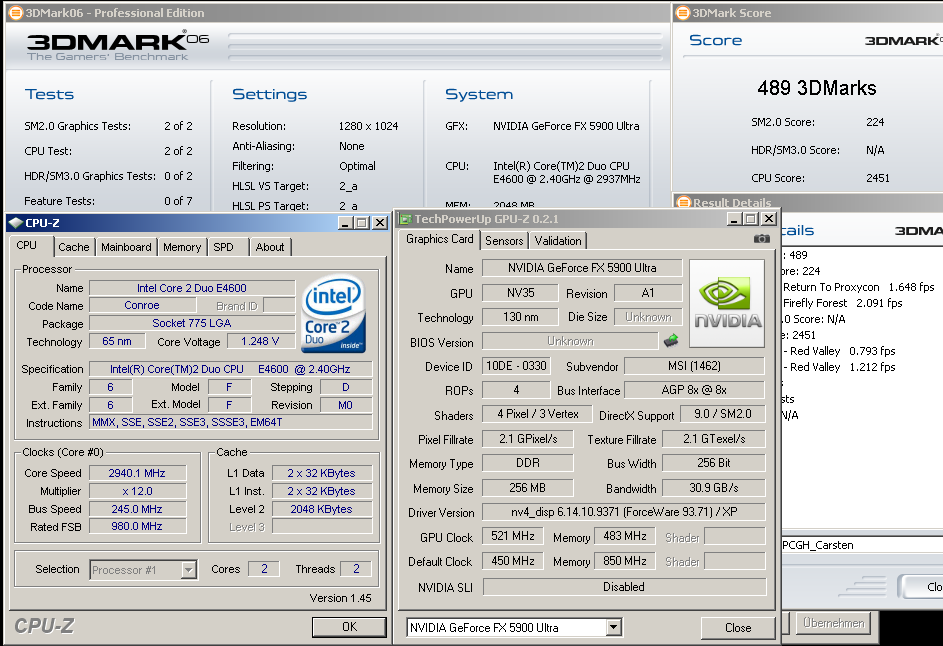Switch to the Cache tab in CPU-Z
This screenshot has height=646, width=943.
[x=73, y=247]
